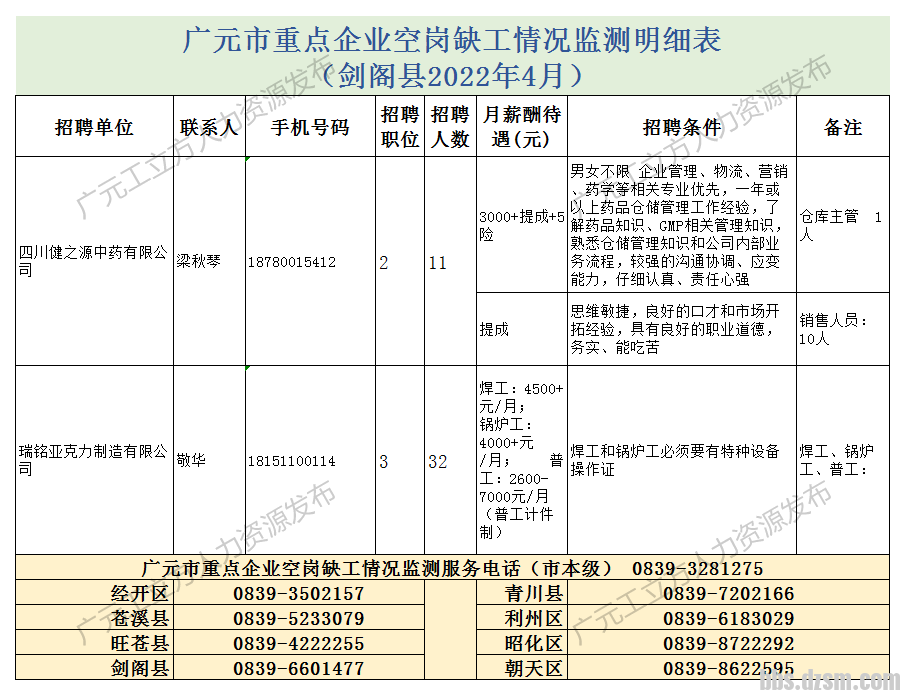The image size is (905, 695).
Task: Click the 手机号码 column header
Action: tap(310, 127)
